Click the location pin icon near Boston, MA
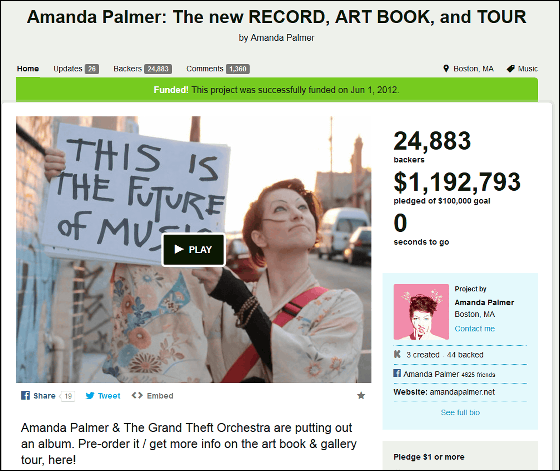 pyautogui.click(x=446, y=69)
